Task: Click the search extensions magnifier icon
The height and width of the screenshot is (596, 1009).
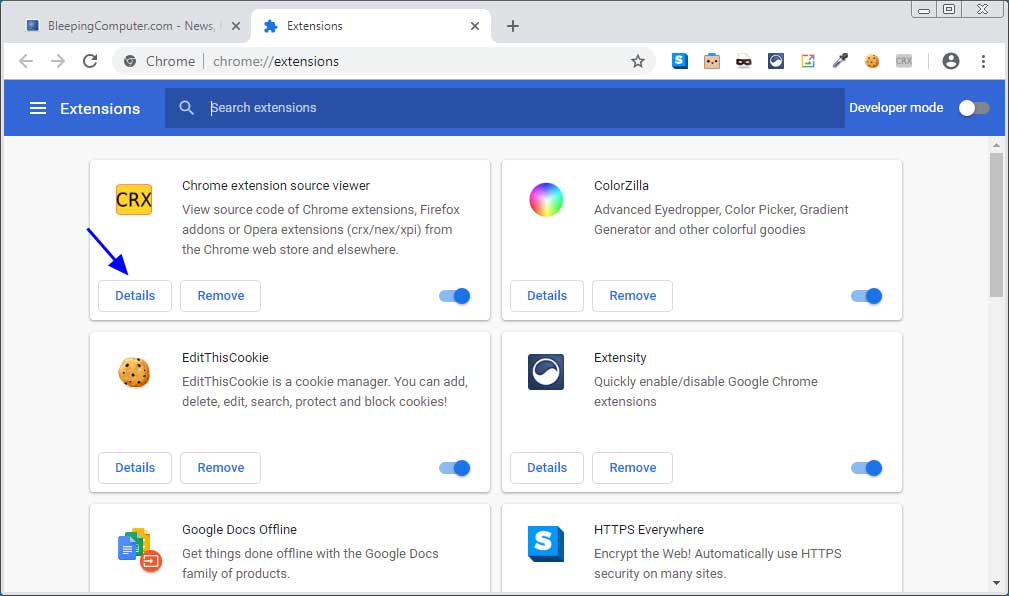Action: coord(187,108)
